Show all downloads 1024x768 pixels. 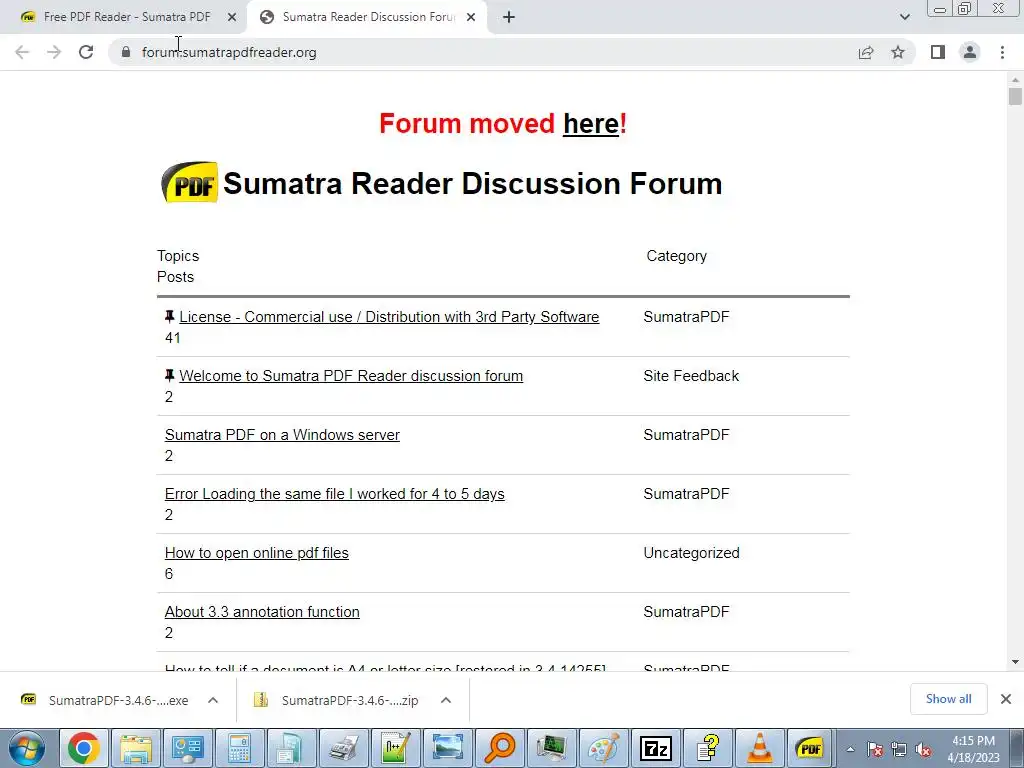(948, 699)
